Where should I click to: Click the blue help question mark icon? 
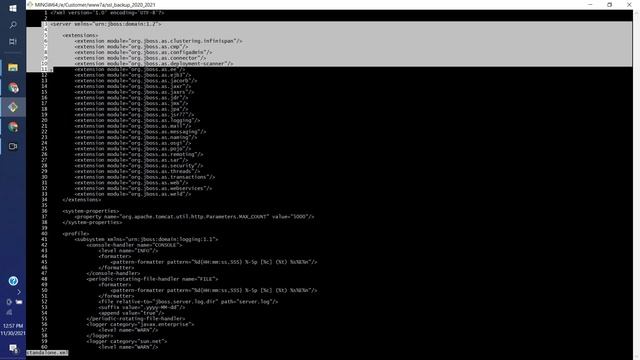tap(13, 281)
